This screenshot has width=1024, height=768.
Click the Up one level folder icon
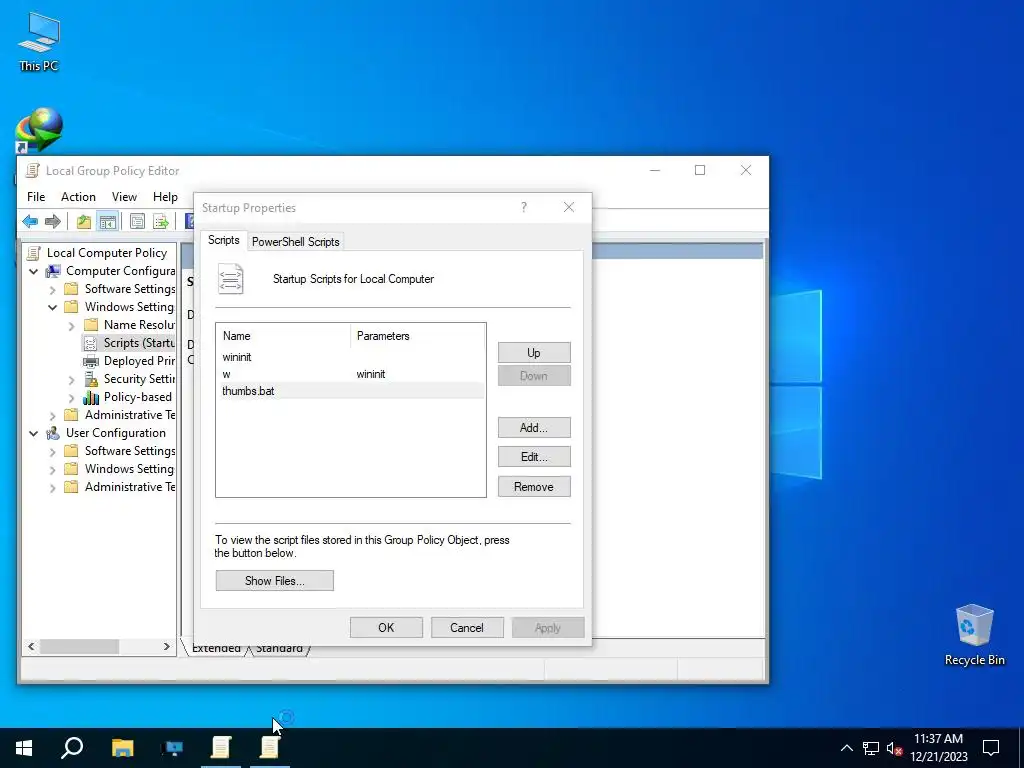pyautogui.click(x=84, y=221)
